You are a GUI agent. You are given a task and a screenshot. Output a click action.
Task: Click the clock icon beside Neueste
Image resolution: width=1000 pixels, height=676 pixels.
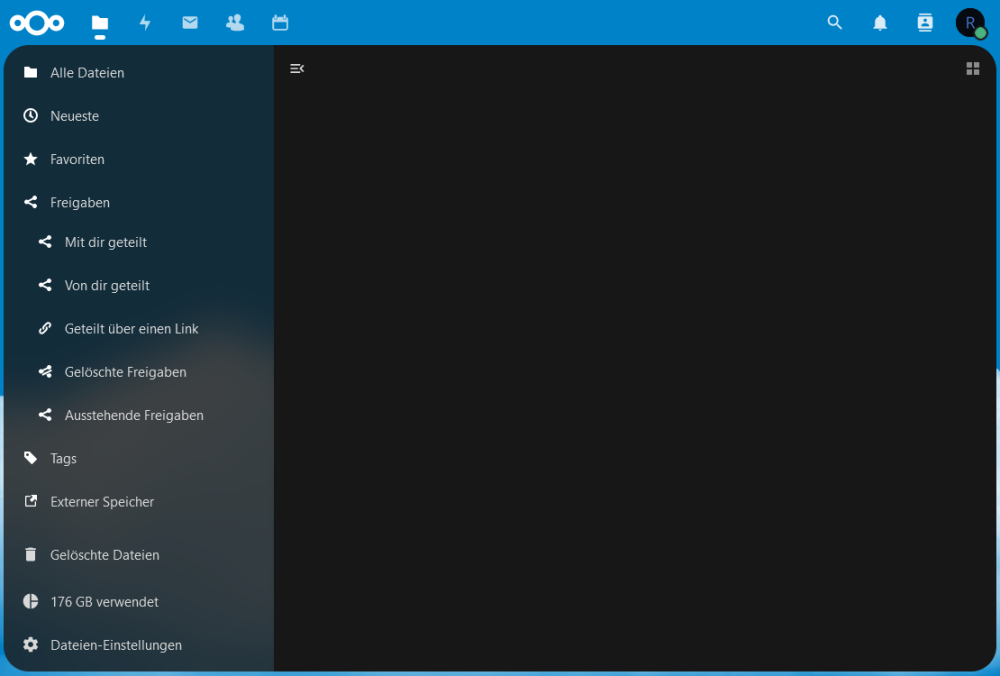click(31, 115)
